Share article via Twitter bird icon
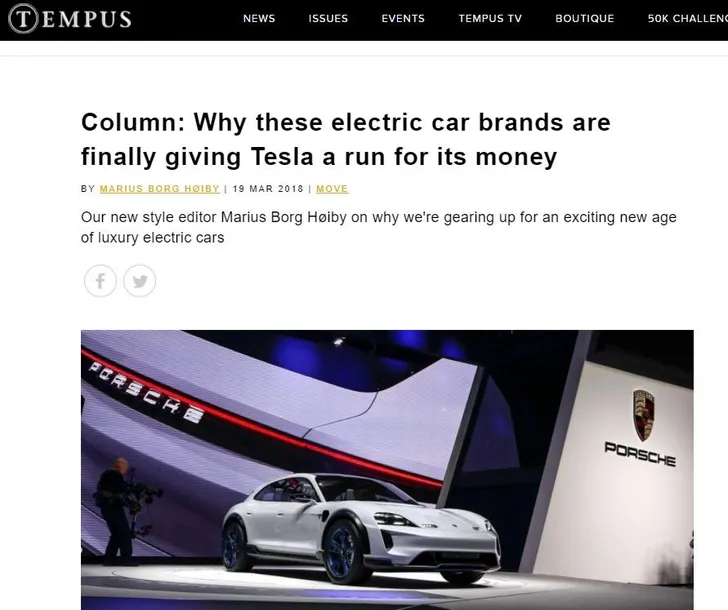The image size is (728, 610). pyautogui.click(x=139, y=281)
